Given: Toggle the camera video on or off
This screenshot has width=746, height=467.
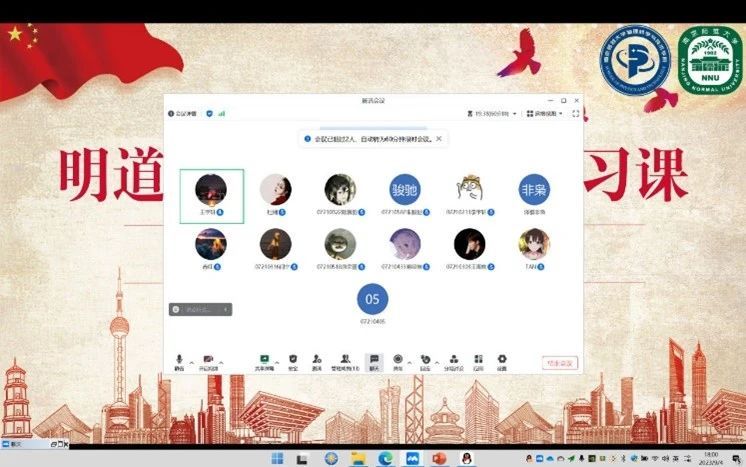Looking at the screenshot, I should 208,360.
